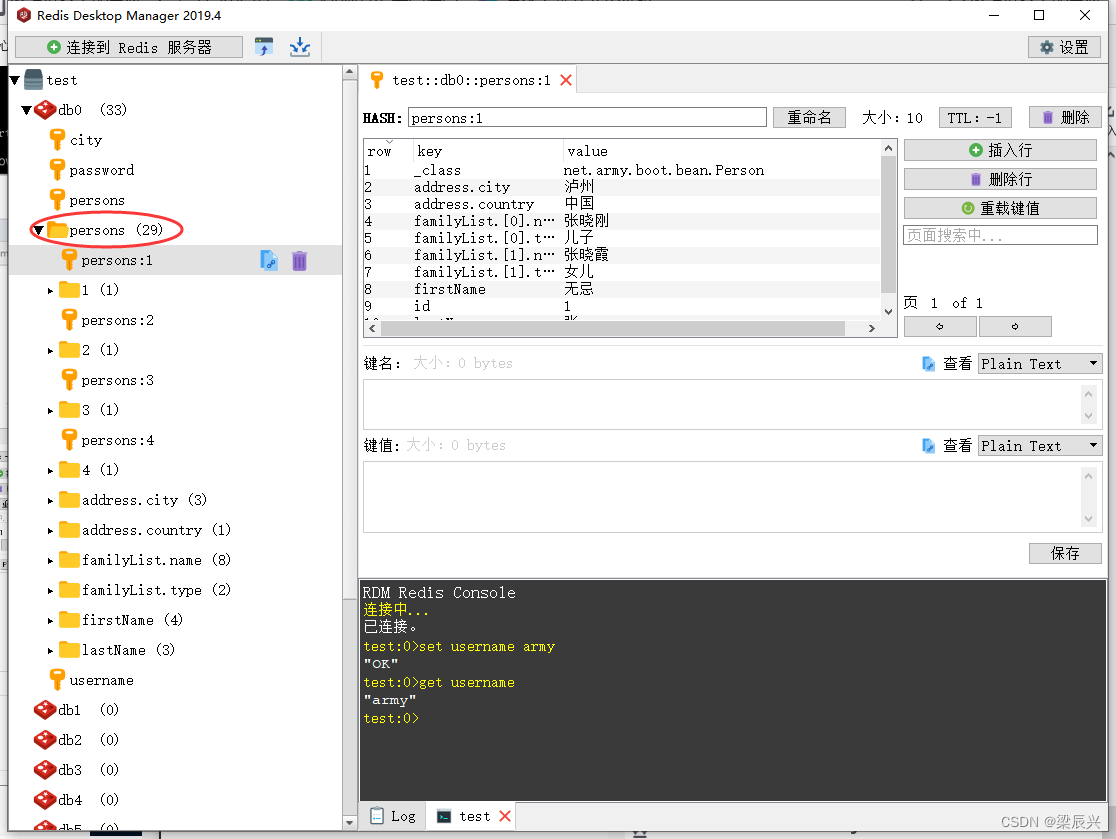Click the connect to Redis server button
The image size is (1116, 839).
(129, 47)
